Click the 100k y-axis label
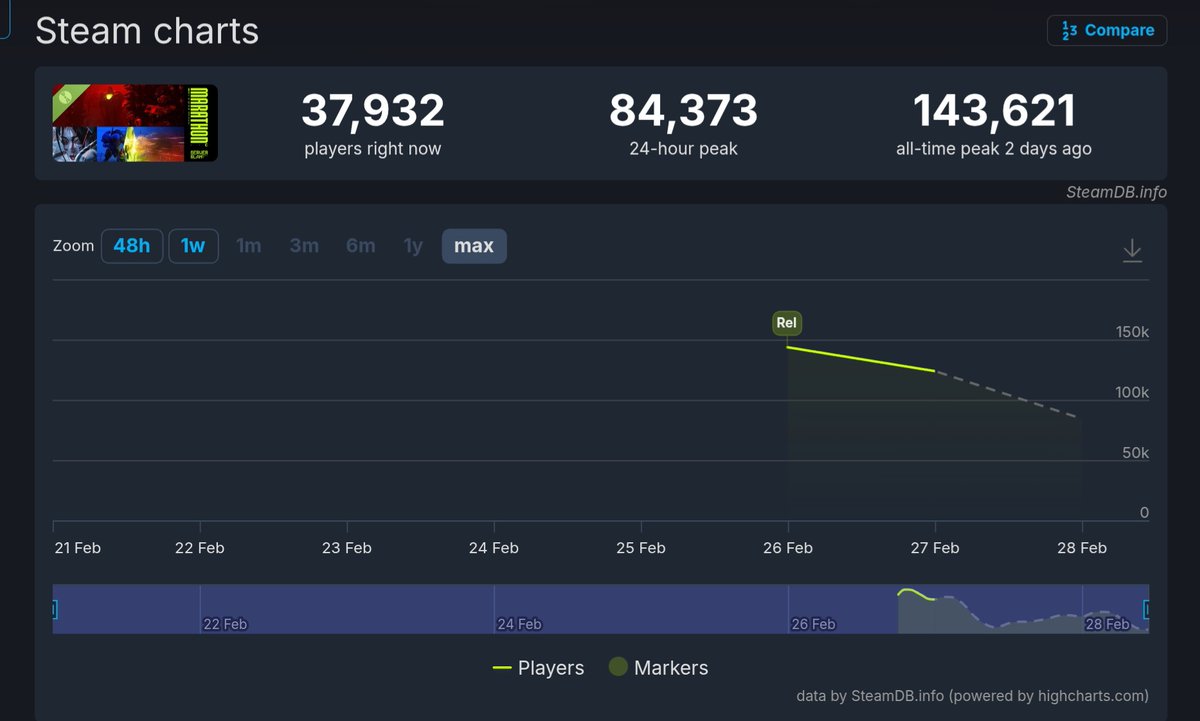Screen dimensions: 1200x721 (1132, 393)
